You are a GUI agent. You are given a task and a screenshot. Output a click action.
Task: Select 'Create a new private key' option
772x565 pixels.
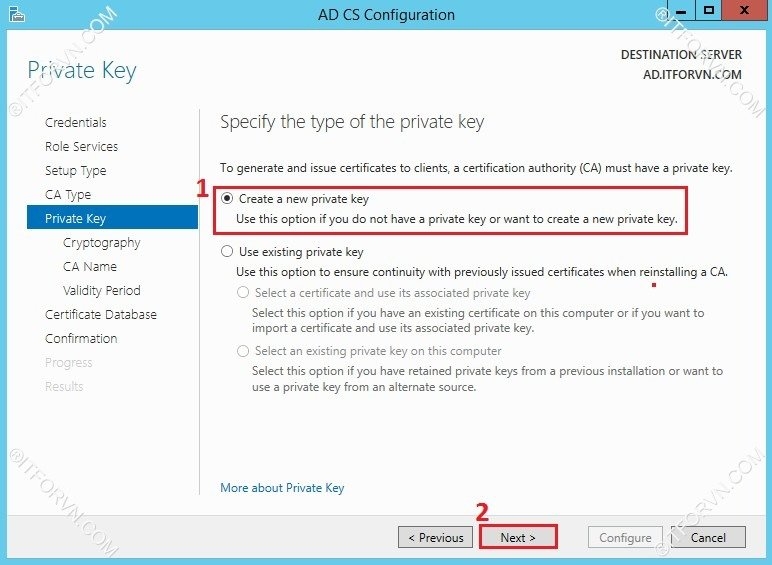(227, 199)
